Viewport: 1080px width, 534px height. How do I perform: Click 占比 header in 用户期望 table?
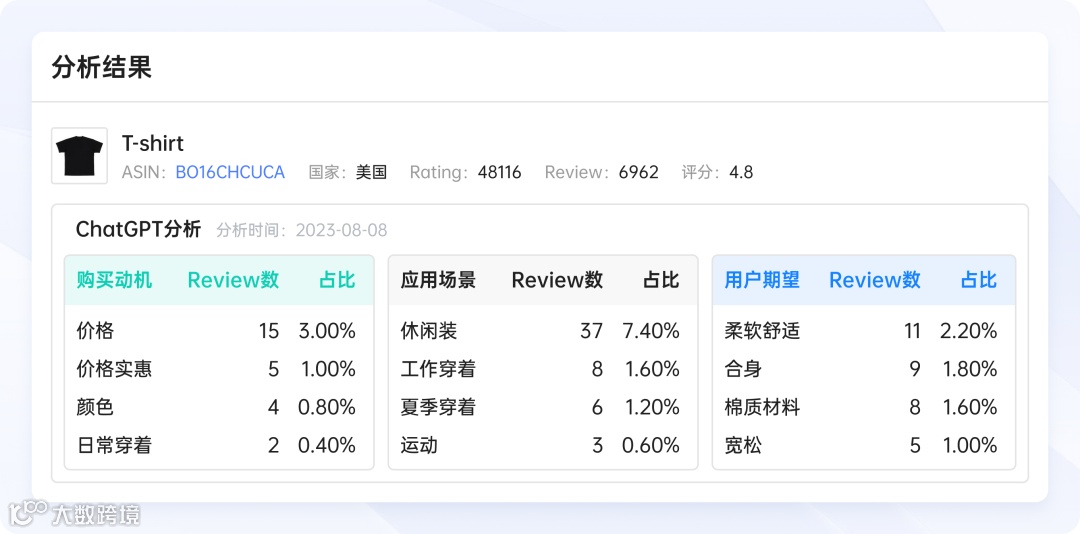(x=979, y=280)
